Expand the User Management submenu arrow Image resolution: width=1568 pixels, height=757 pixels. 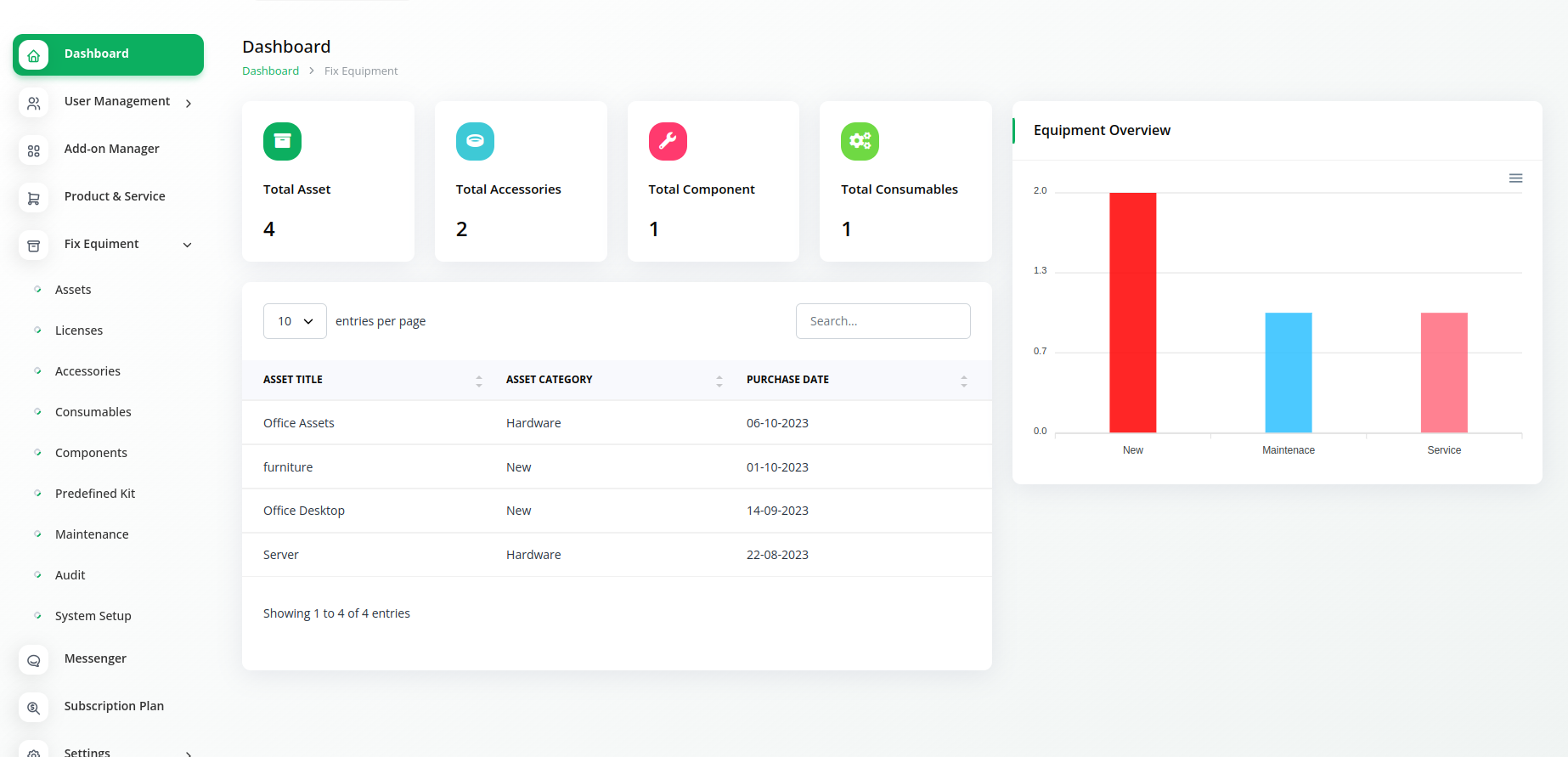(x=189, y=104)
